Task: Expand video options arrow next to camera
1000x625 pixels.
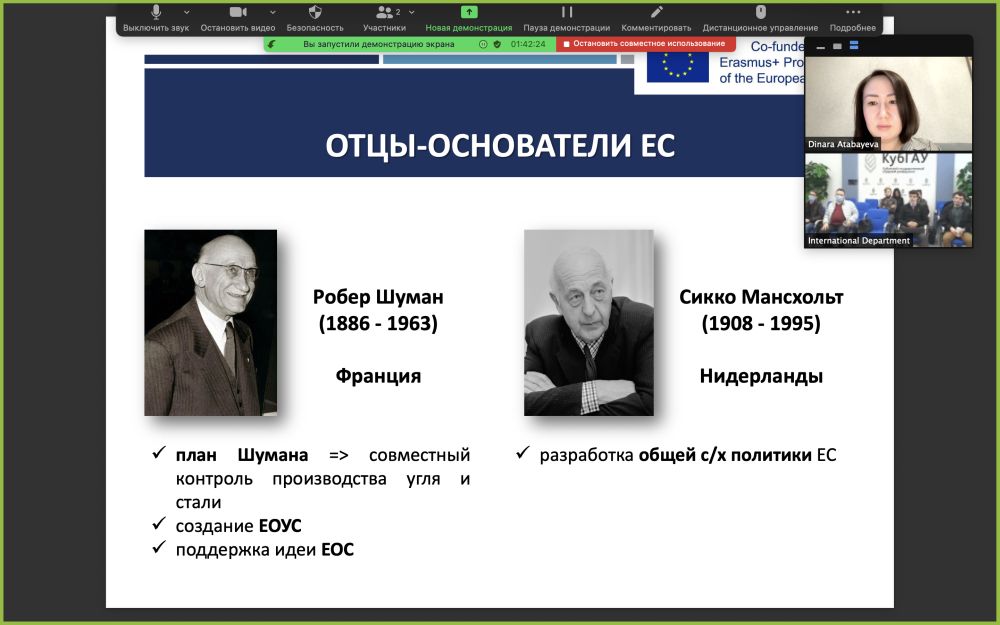Action: click(x=273, y=12)
